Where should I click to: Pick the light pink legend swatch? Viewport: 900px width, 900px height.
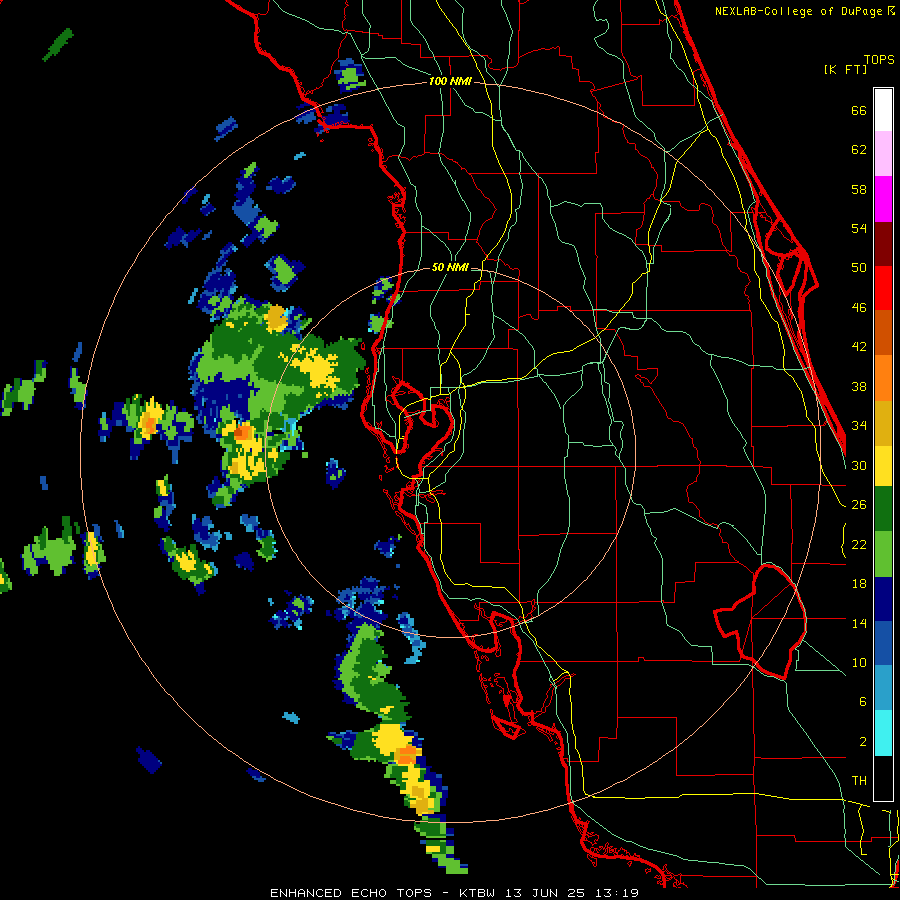[883, 153]
